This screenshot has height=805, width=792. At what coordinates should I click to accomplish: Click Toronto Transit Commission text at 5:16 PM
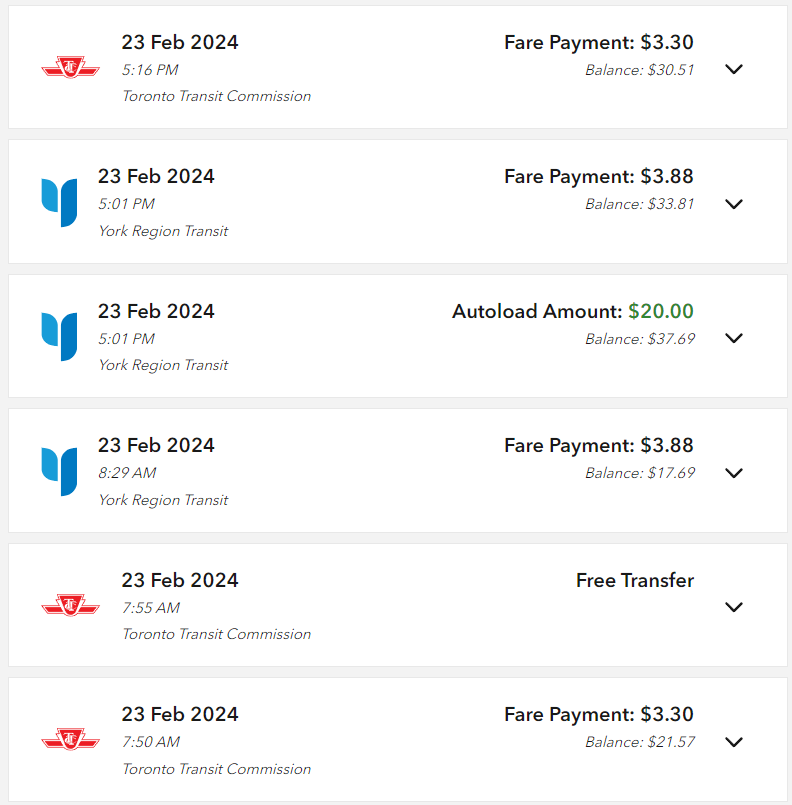216,96
